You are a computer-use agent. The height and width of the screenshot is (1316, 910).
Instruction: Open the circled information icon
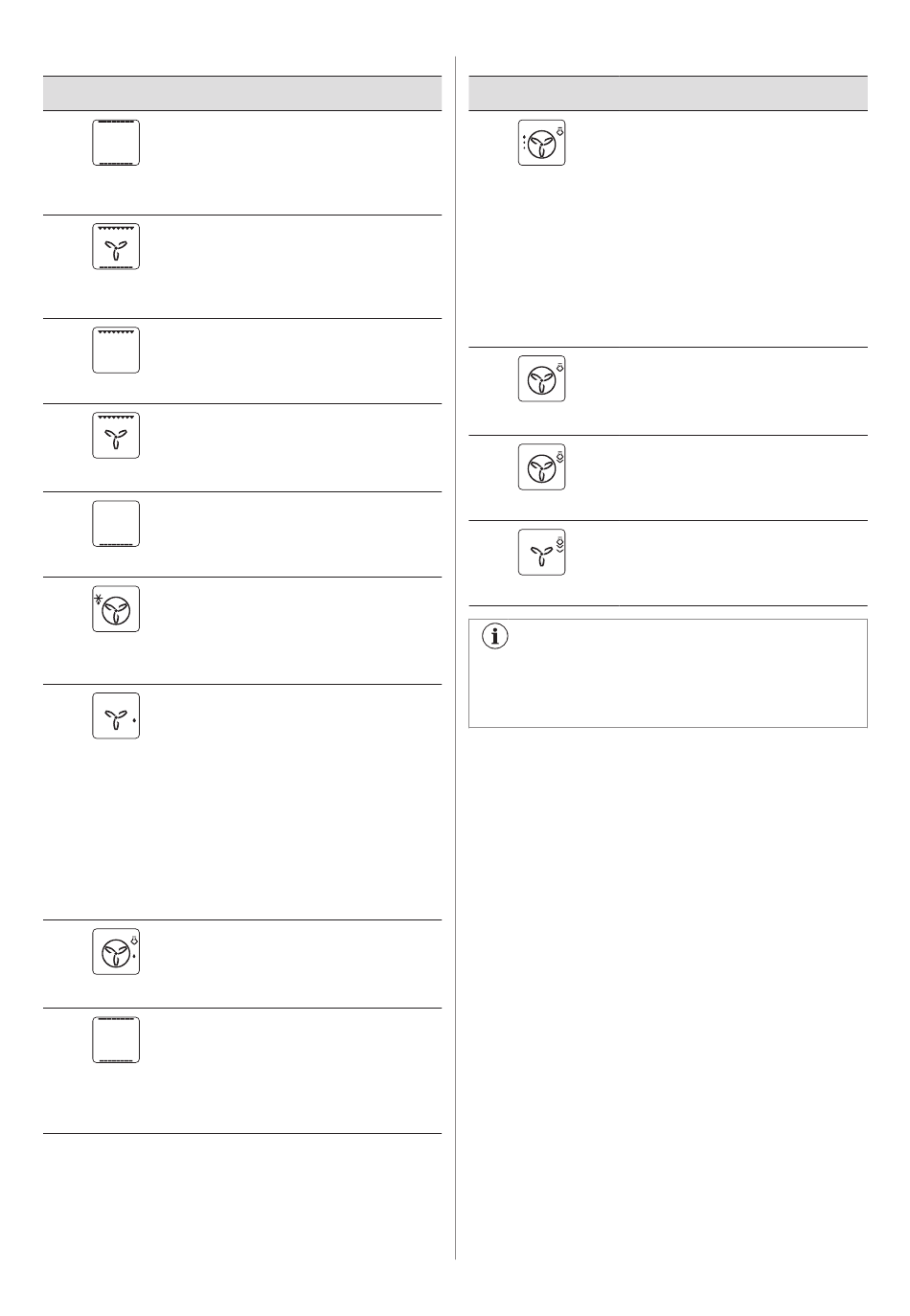click(495, 636)
